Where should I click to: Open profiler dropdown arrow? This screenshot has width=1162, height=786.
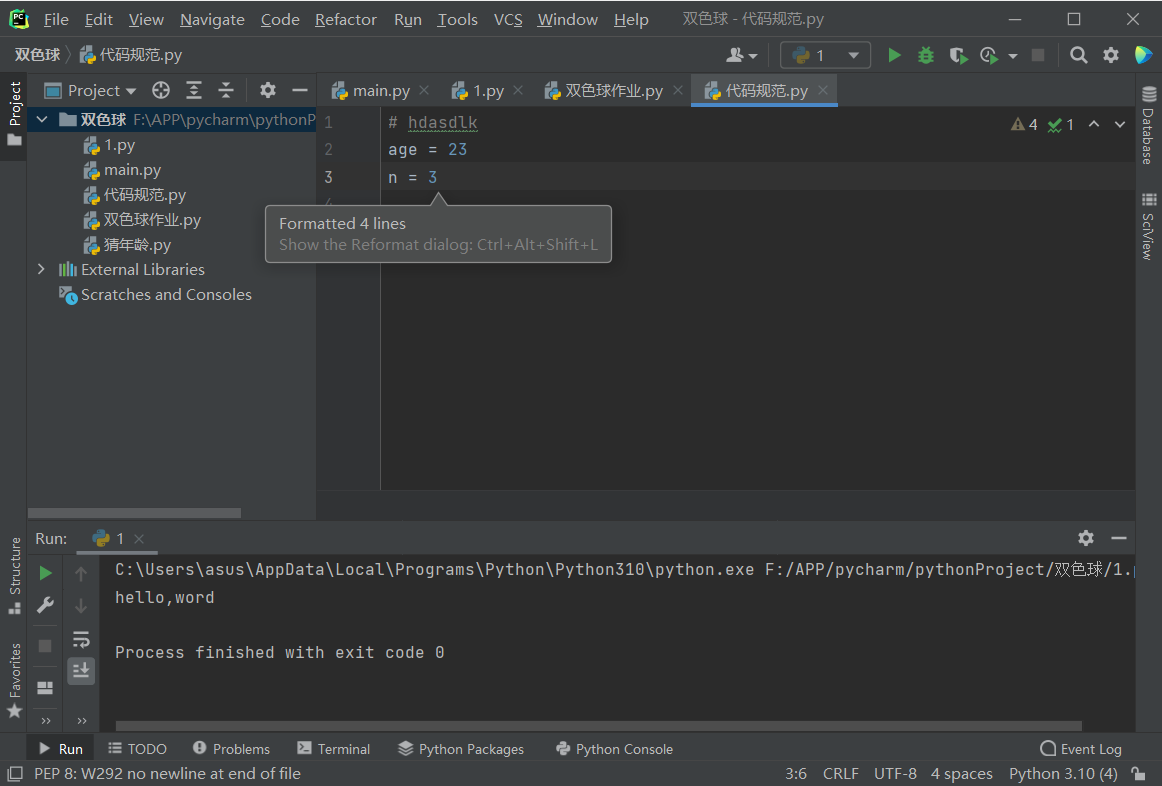coord(1013,56)
